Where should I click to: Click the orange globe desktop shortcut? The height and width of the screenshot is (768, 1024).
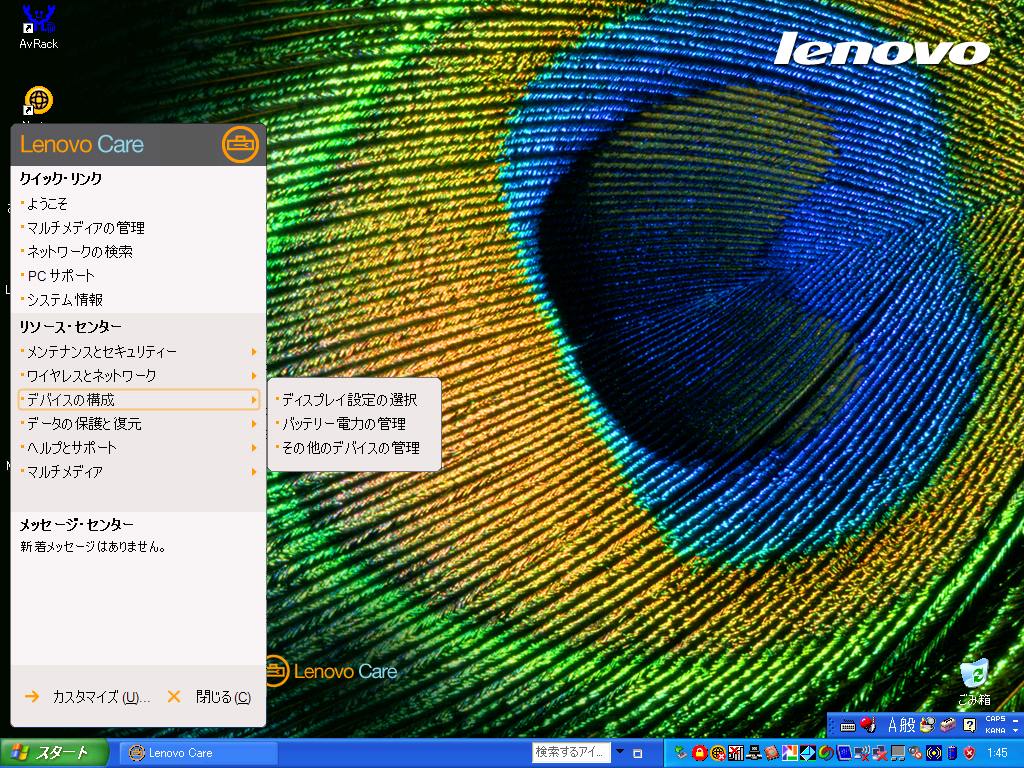(38, 101)
